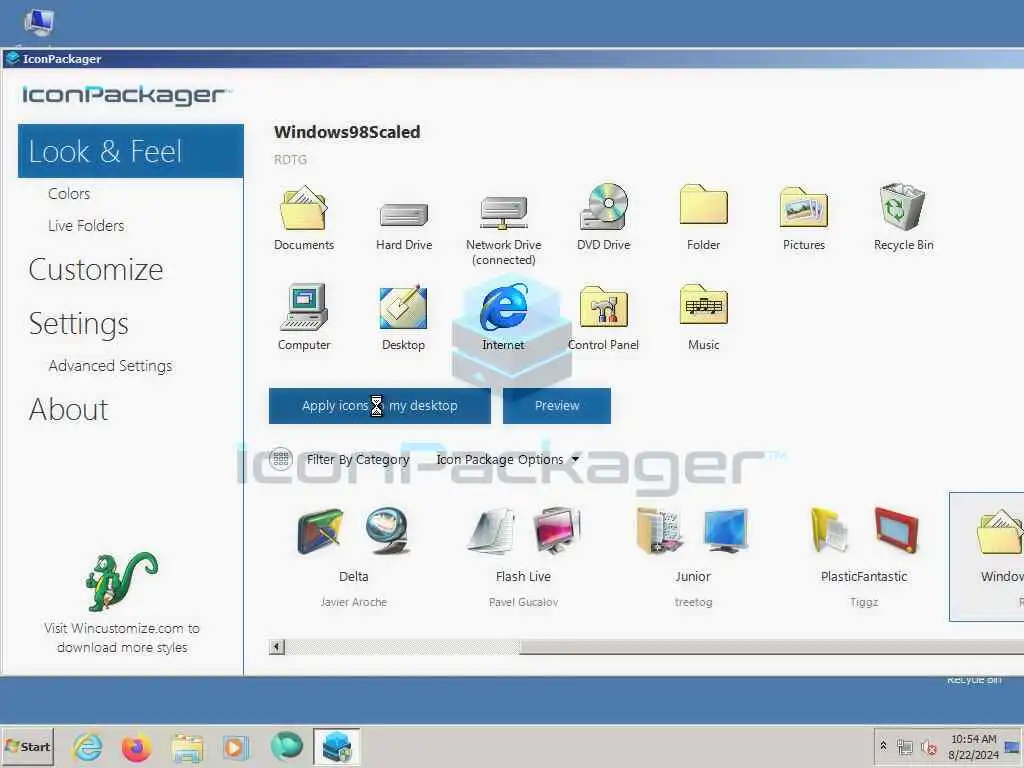Image resolution: width=1024 pixels, height=768 pixels.
Task: Switch to the Customize section
Action: click(x=96, y=270)
